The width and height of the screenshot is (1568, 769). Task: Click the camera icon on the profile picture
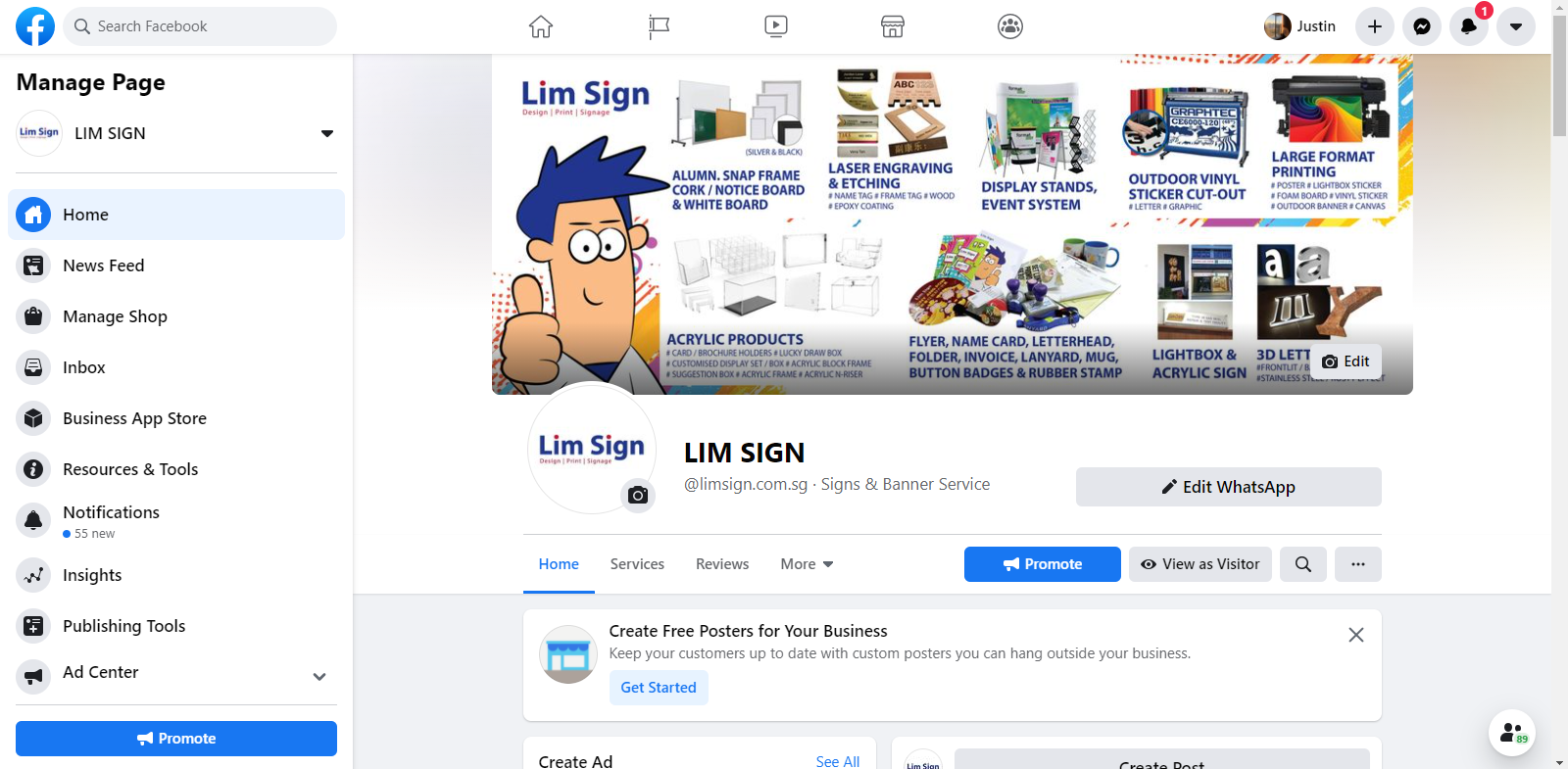(x=638, y=495)
